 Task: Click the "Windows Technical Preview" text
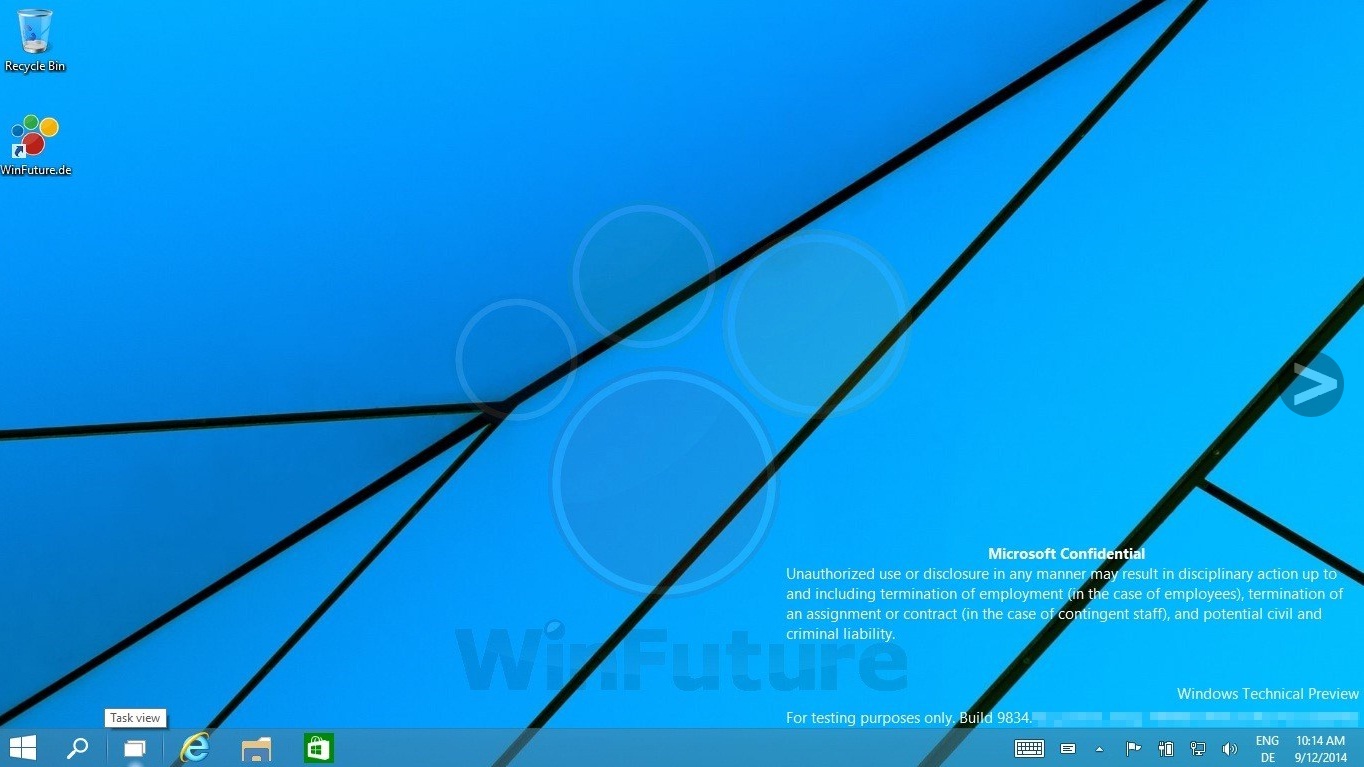(1268, 693)
